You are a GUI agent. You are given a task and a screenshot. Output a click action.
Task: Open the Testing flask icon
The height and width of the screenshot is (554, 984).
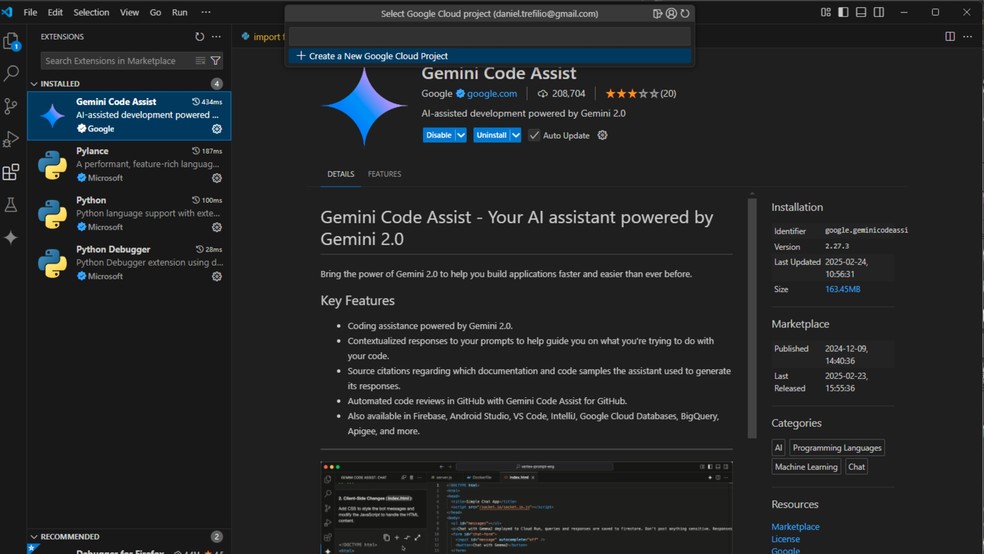(11, 205)
